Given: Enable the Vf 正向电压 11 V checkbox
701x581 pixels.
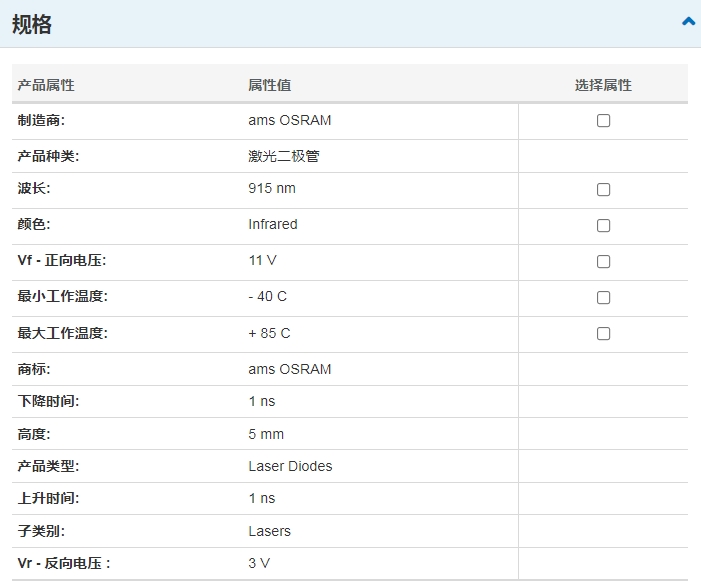Looking at the screenshot, I should click(603, 261).
